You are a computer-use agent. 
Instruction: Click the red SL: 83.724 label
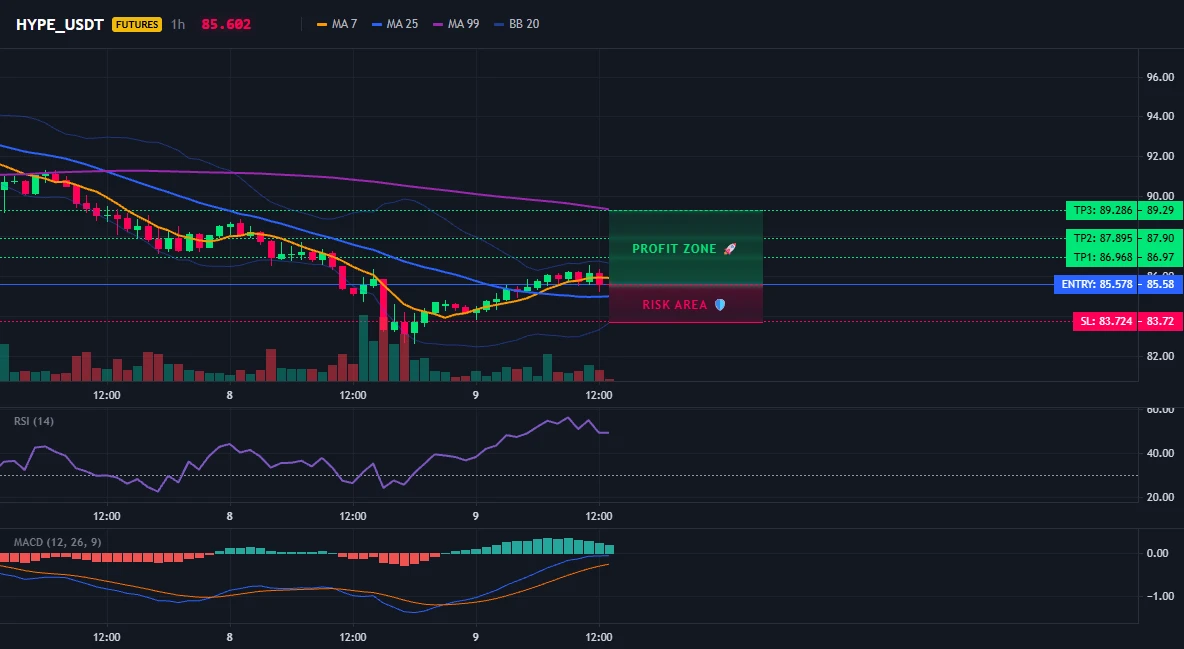1106,321
